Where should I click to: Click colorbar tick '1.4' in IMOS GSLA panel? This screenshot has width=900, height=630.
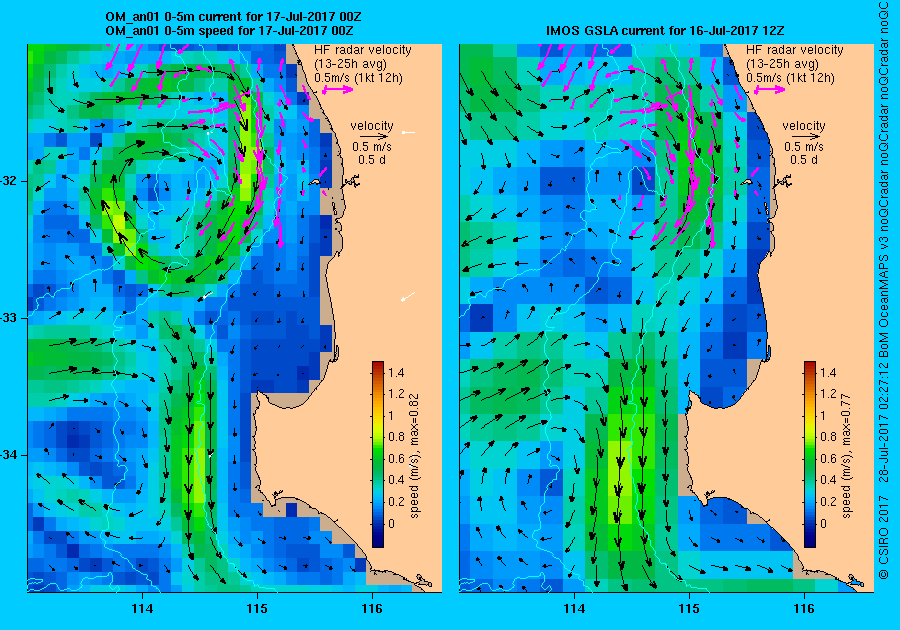pyautogui.click(x=828, y=373)
